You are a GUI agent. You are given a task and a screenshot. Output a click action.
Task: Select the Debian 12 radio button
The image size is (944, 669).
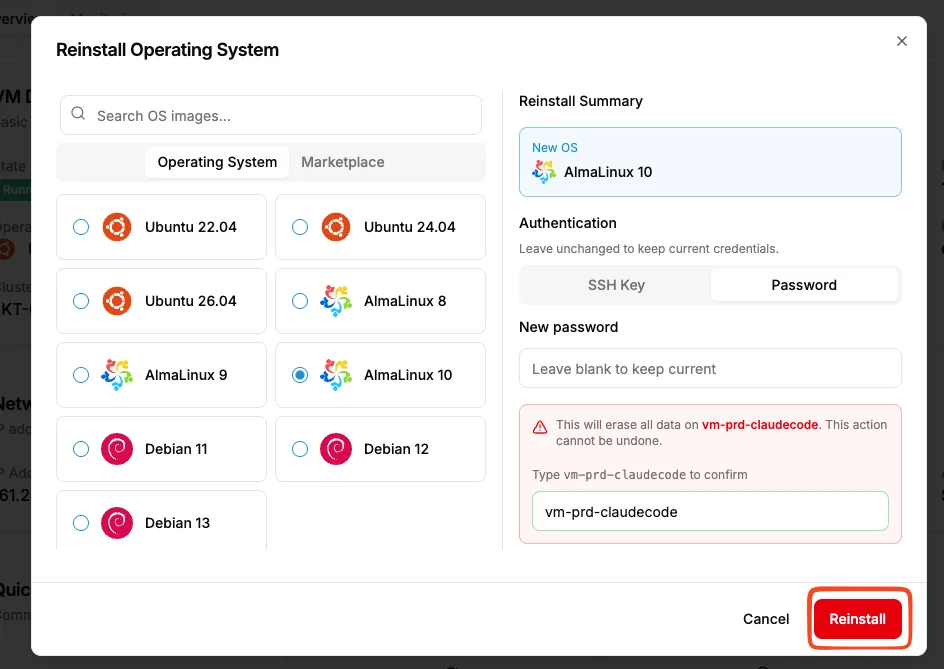coord(300,449)
